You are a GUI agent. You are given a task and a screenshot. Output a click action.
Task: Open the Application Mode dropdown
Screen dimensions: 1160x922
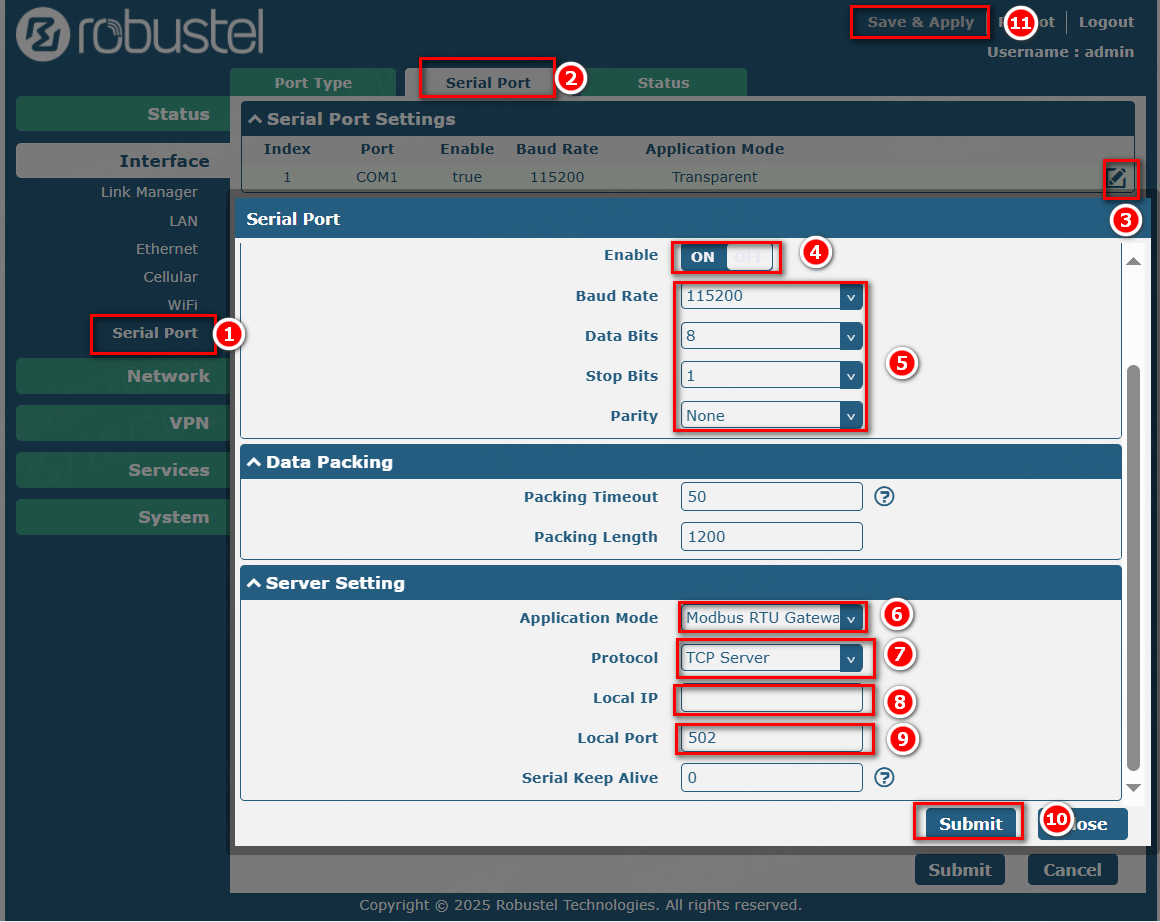(x=770, y=618)
